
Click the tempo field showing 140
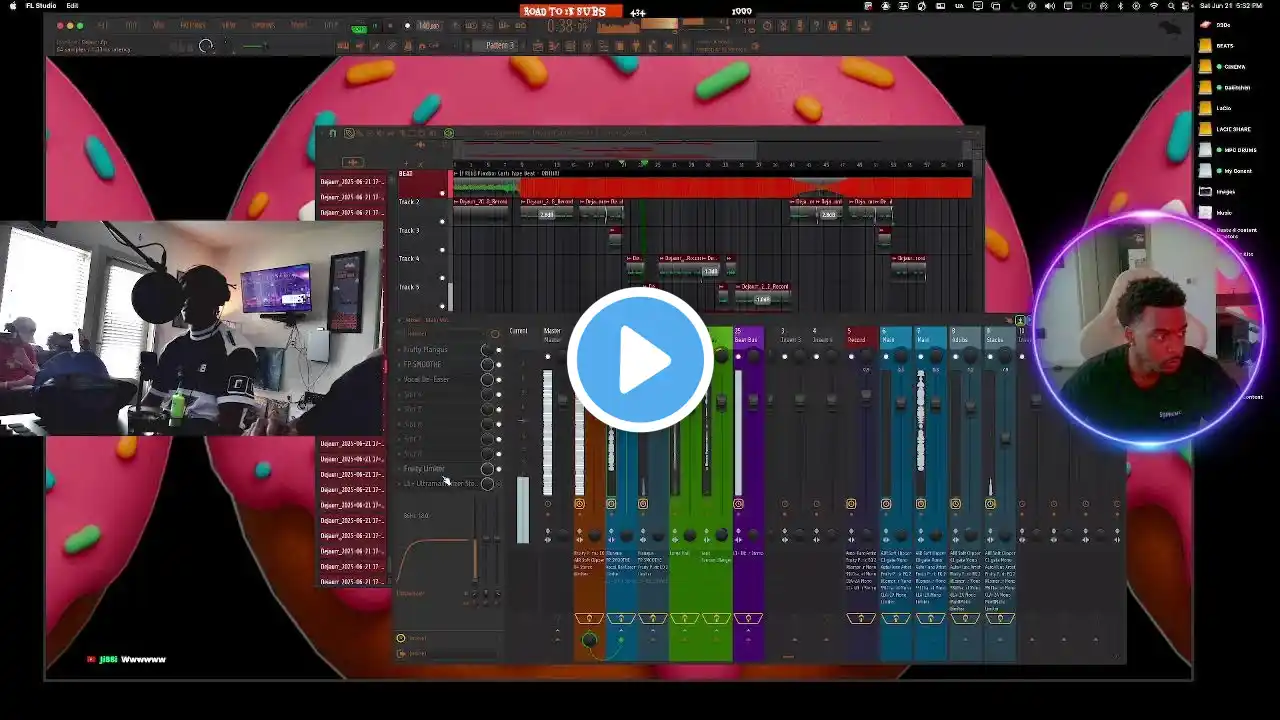[428, 26]
